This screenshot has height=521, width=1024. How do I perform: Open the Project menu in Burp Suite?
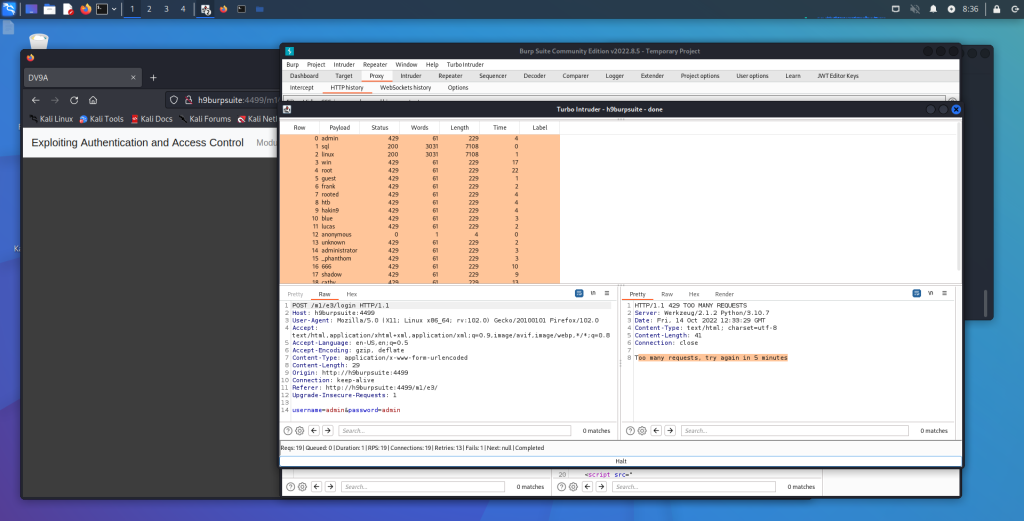click(x=316, y=65)
